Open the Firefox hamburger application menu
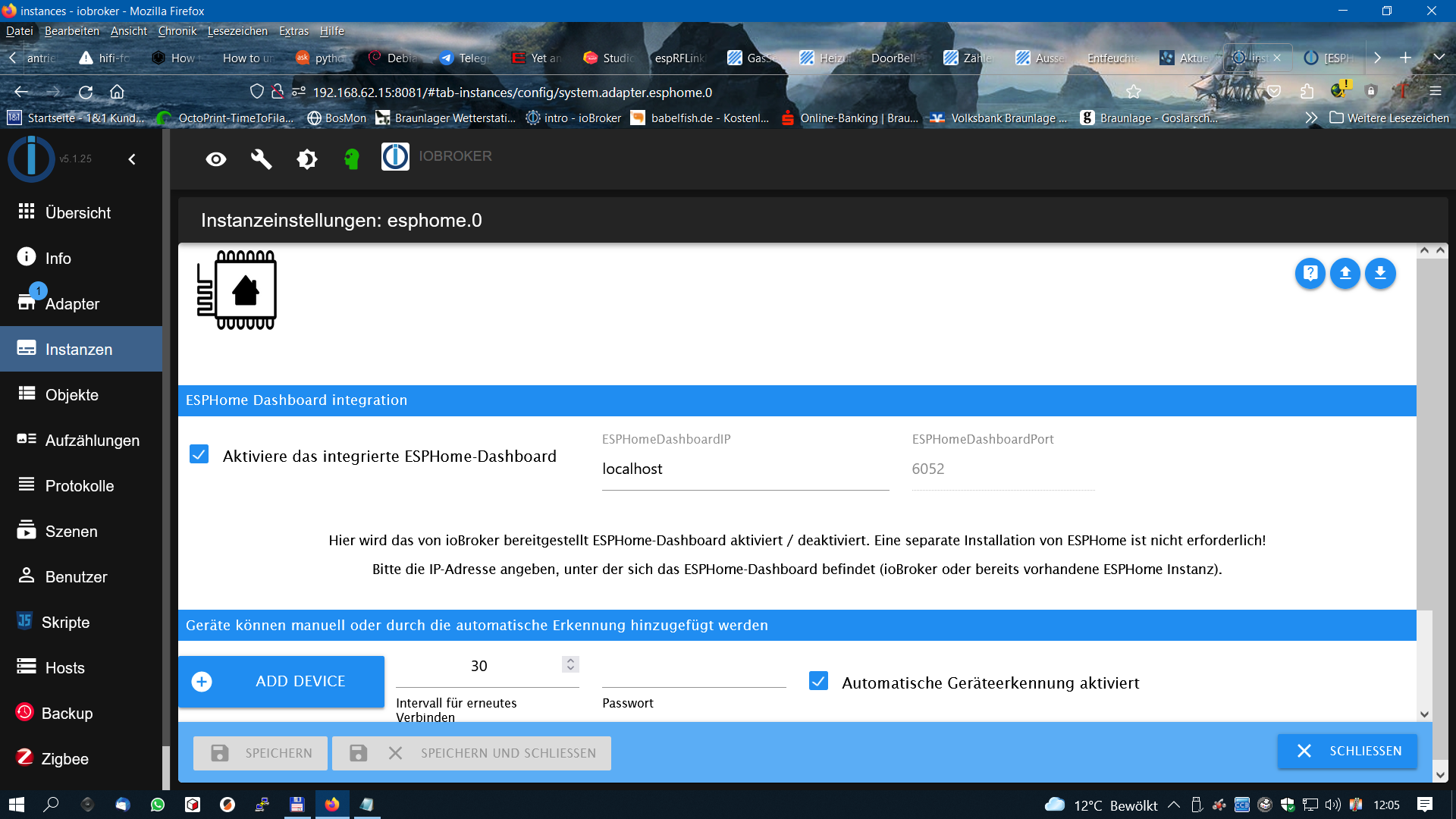1456x819 pixels. tap(1435, 91)
